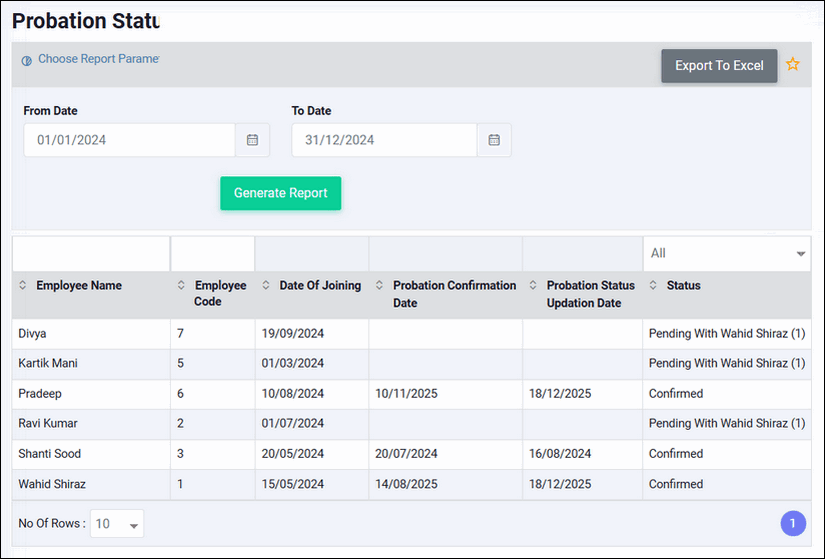The width and height of the screenshot is (825, 559).
Task: Click the To Date input field
Action: click(384, 140)
